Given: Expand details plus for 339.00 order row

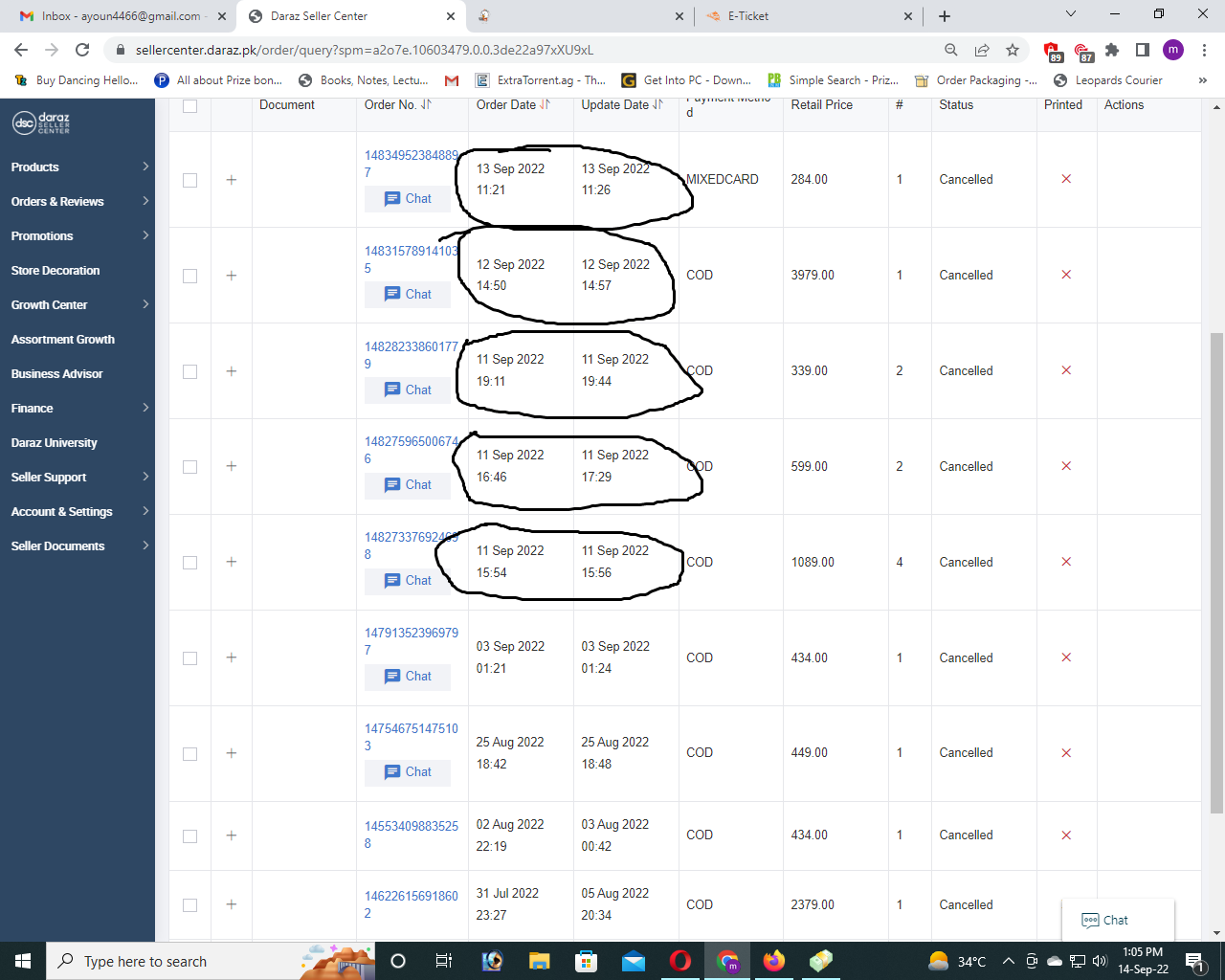Looking at the screenshot, I should [x=232, y=371].
